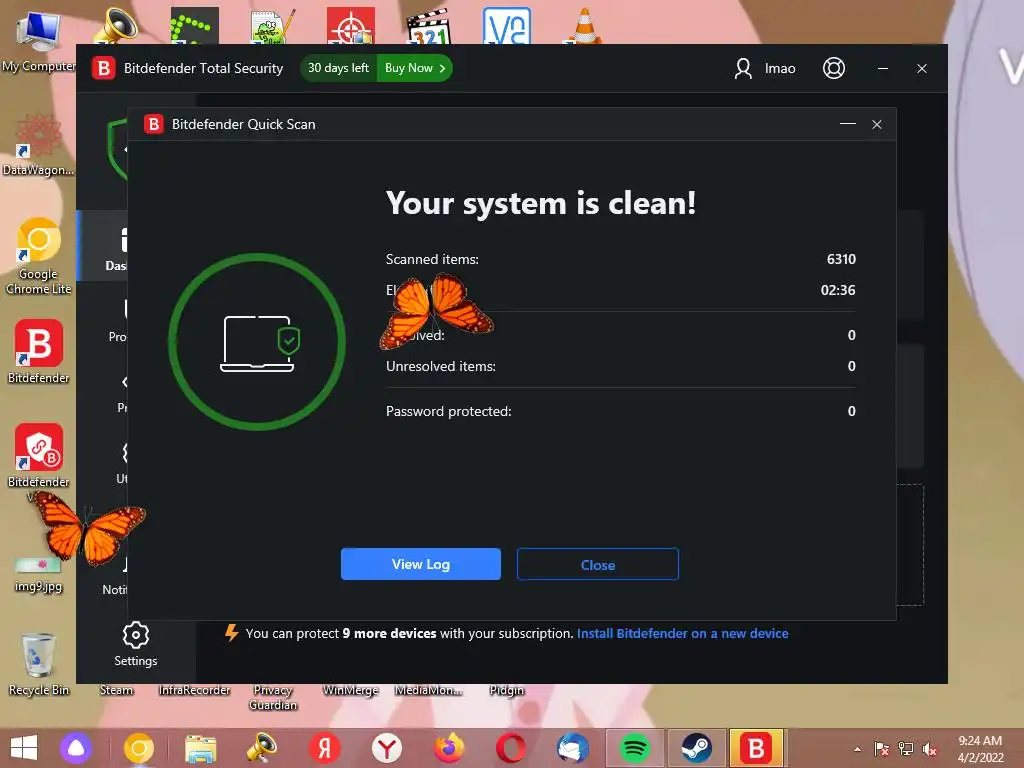Select Your system is clean heading
Screen dimensions: 1024x768
[541, 203]
